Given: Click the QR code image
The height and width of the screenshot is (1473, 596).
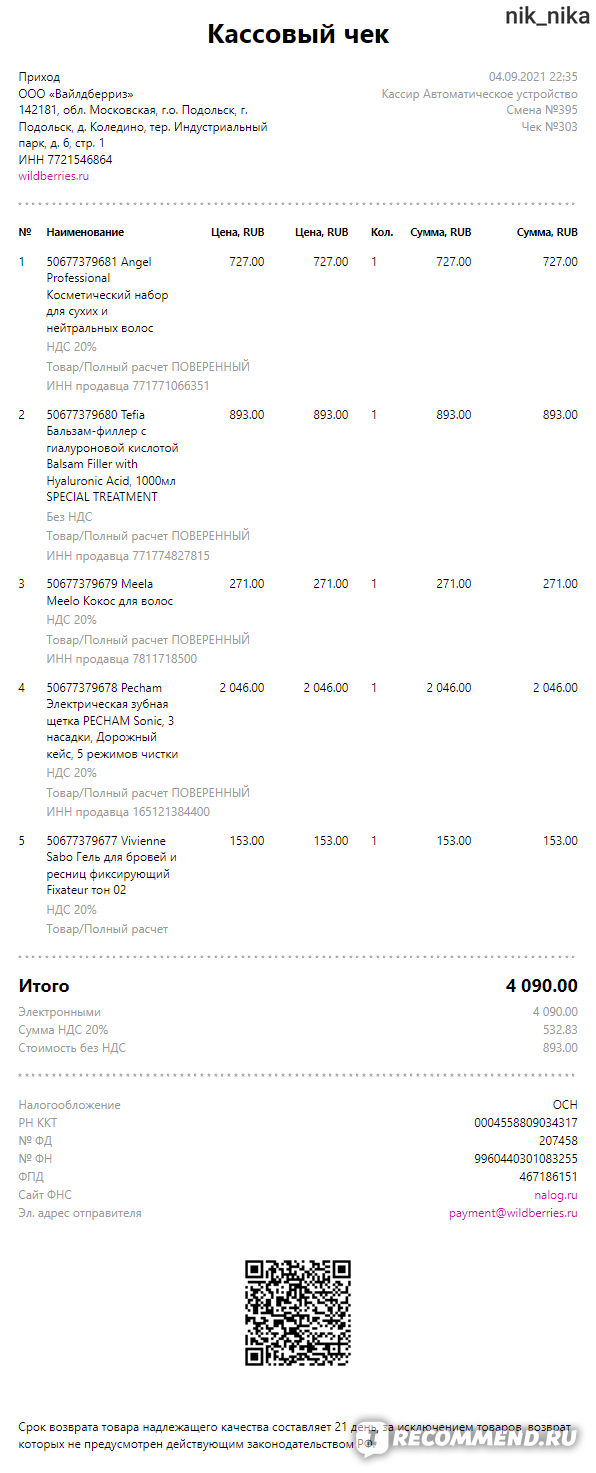Looking at the screenshot, I should click(298, 1313).
